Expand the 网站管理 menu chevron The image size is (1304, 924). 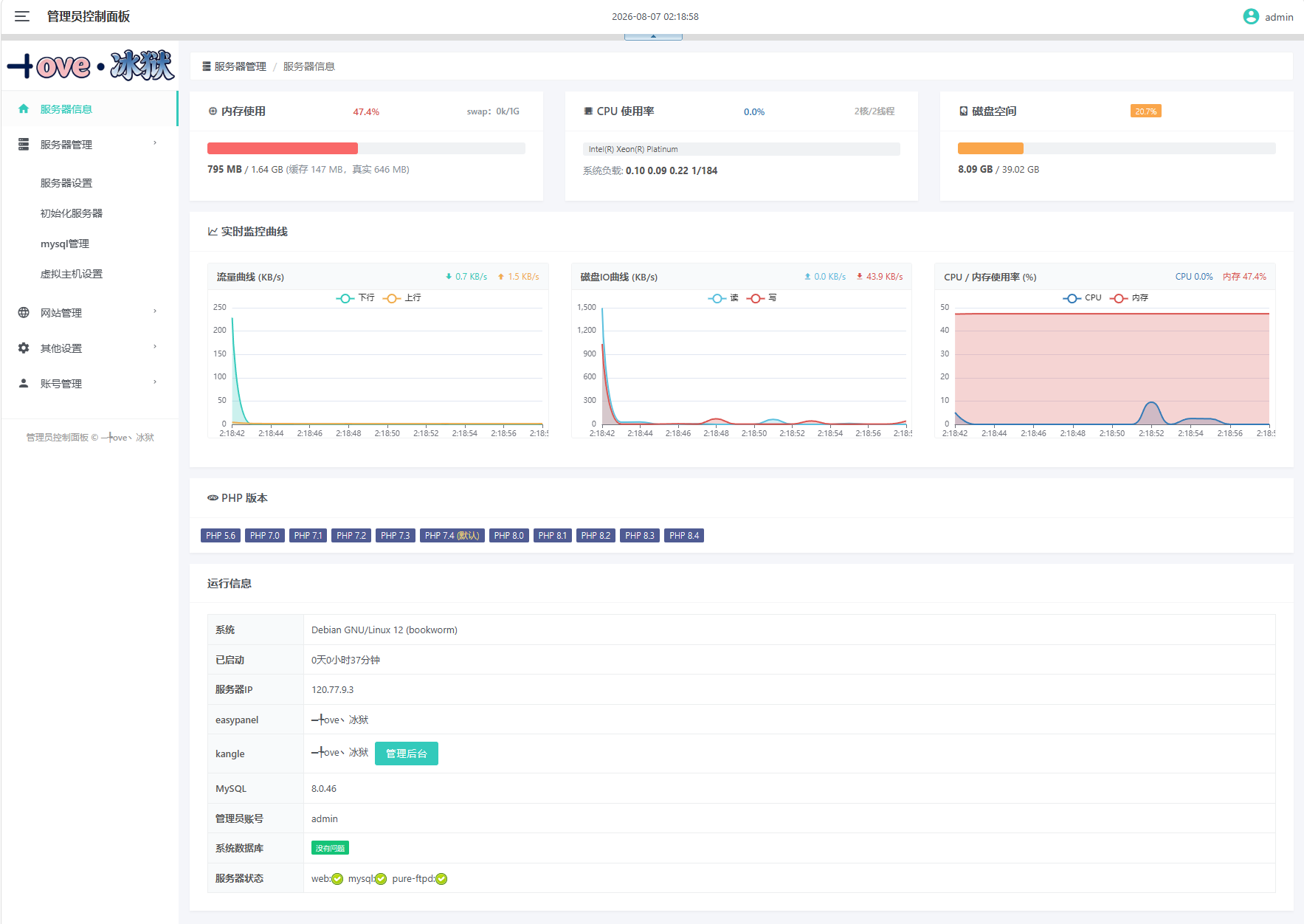tap(155, 311)
